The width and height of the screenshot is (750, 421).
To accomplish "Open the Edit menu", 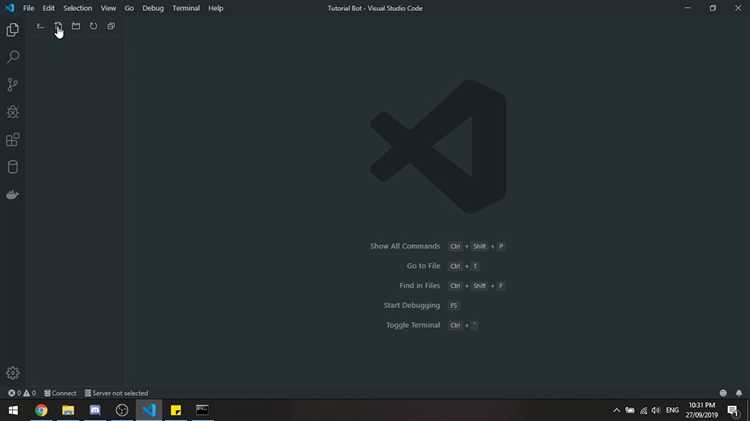I will point(48,8).
